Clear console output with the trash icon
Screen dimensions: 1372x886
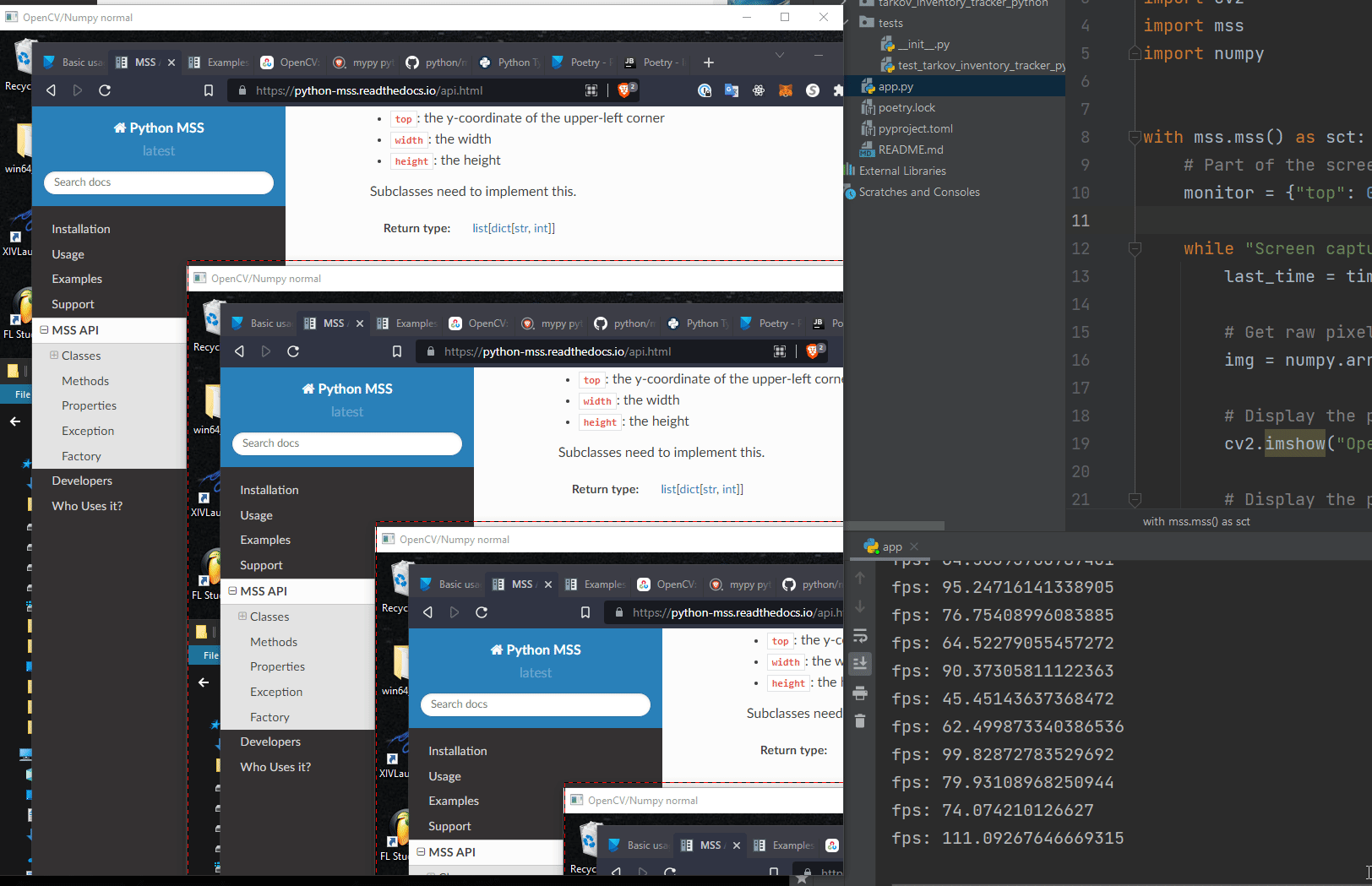click(x=860, y=720)
